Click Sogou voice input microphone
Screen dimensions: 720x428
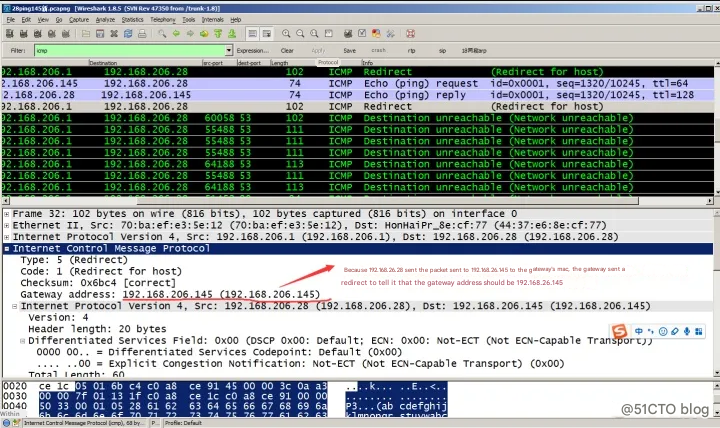click(x=686, y=331)
